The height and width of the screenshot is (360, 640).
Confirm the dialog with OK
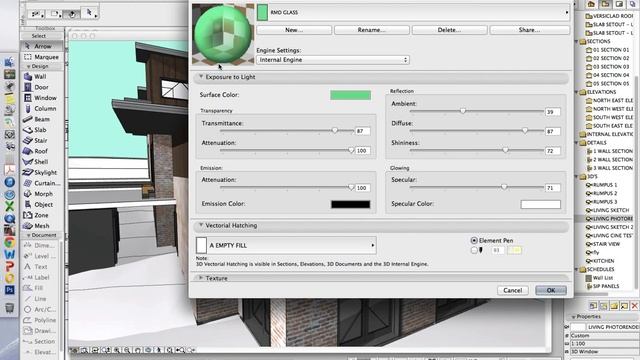tap(551, 290)
